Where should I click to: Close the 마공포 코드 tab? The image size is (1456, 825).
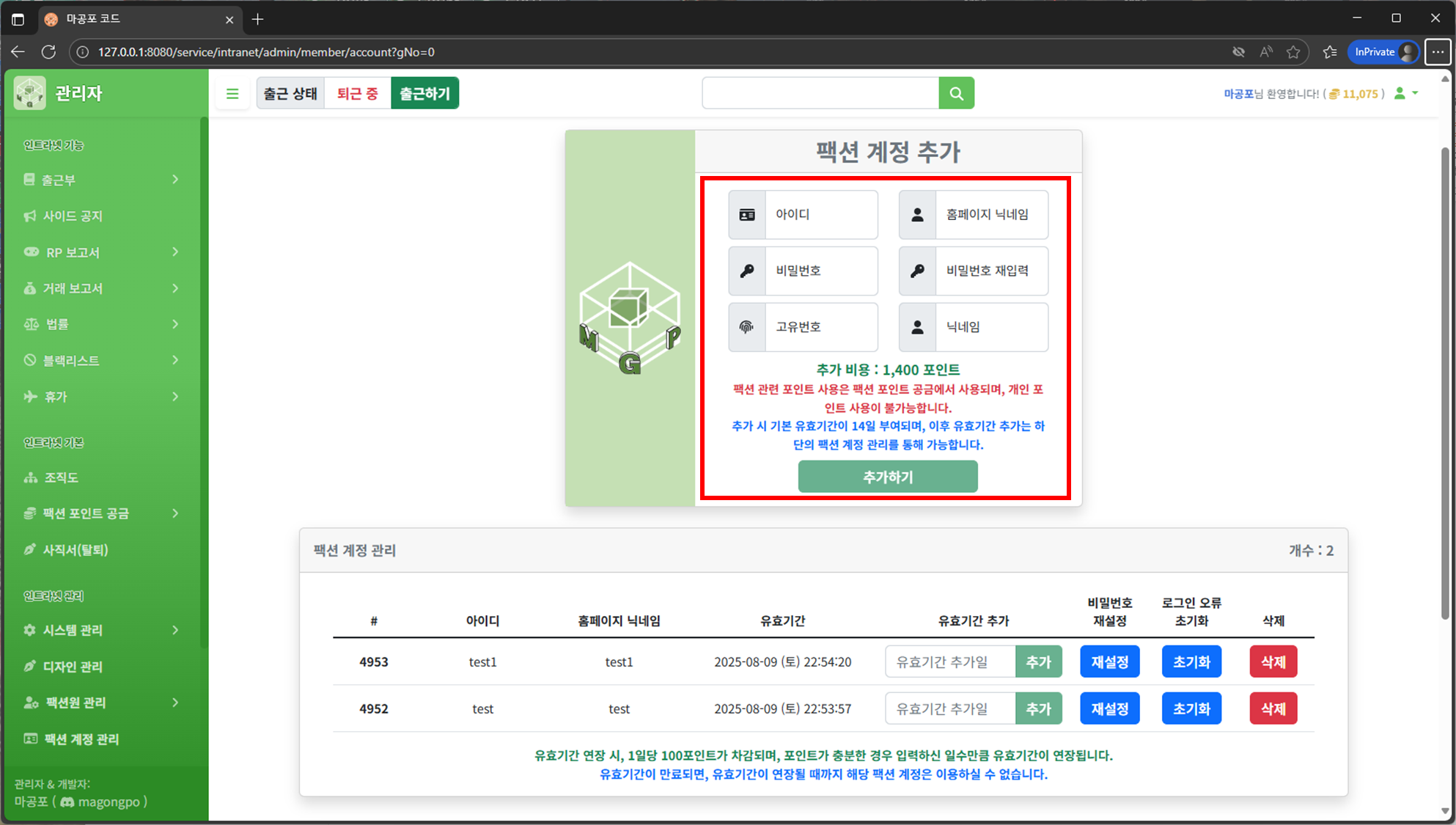(x=229, y=20)
